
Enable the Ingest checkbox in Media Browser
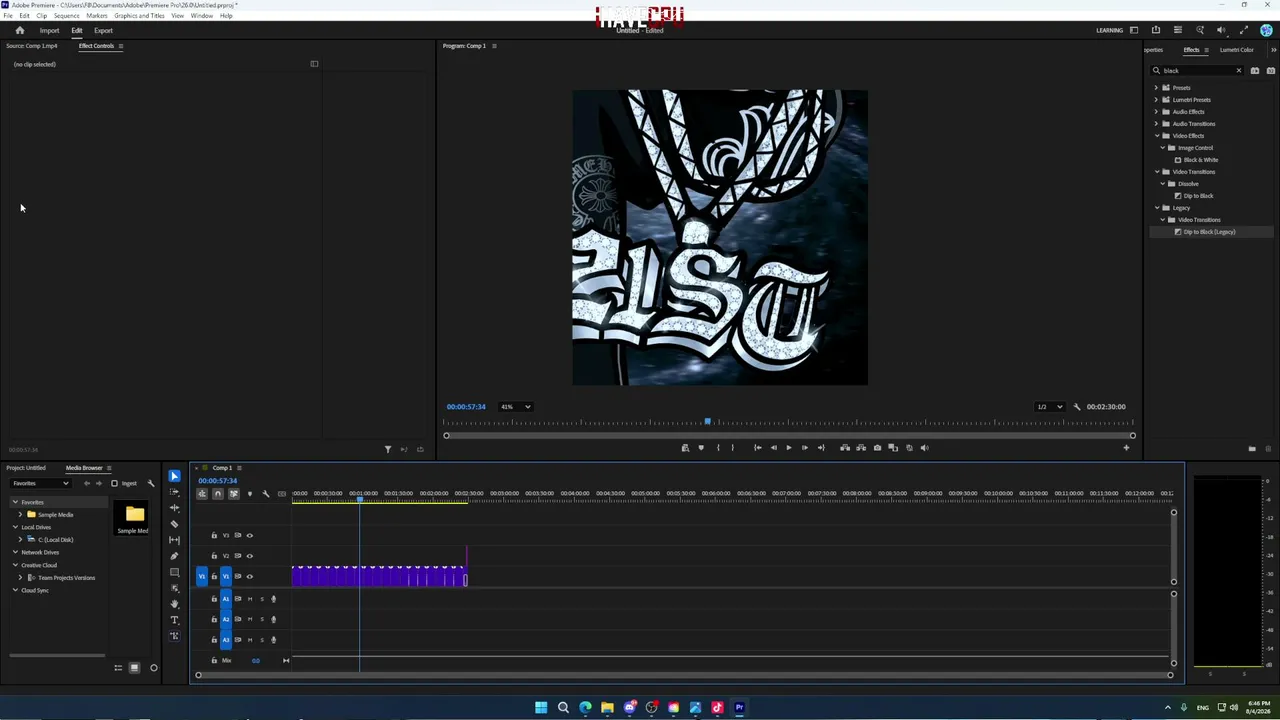[114, 484]
